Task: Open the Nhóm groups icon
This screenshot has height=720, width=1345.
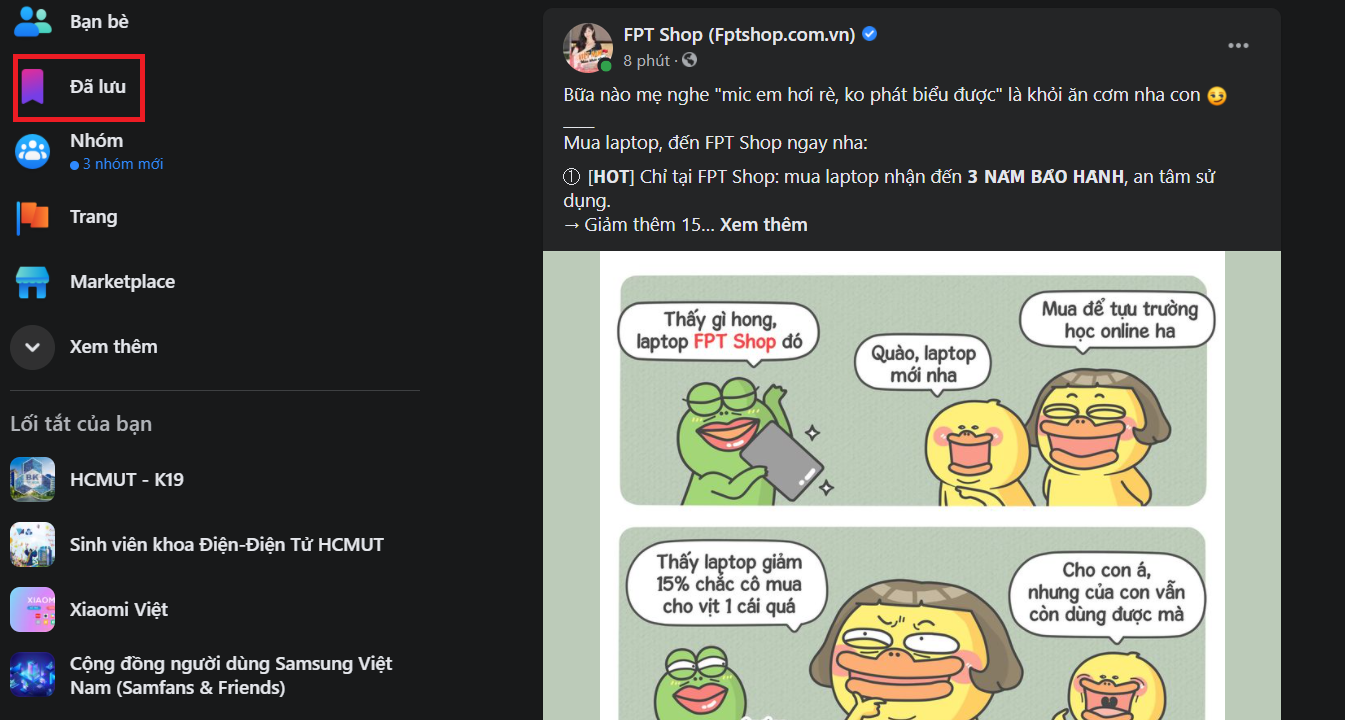Action: click(33, 151)
